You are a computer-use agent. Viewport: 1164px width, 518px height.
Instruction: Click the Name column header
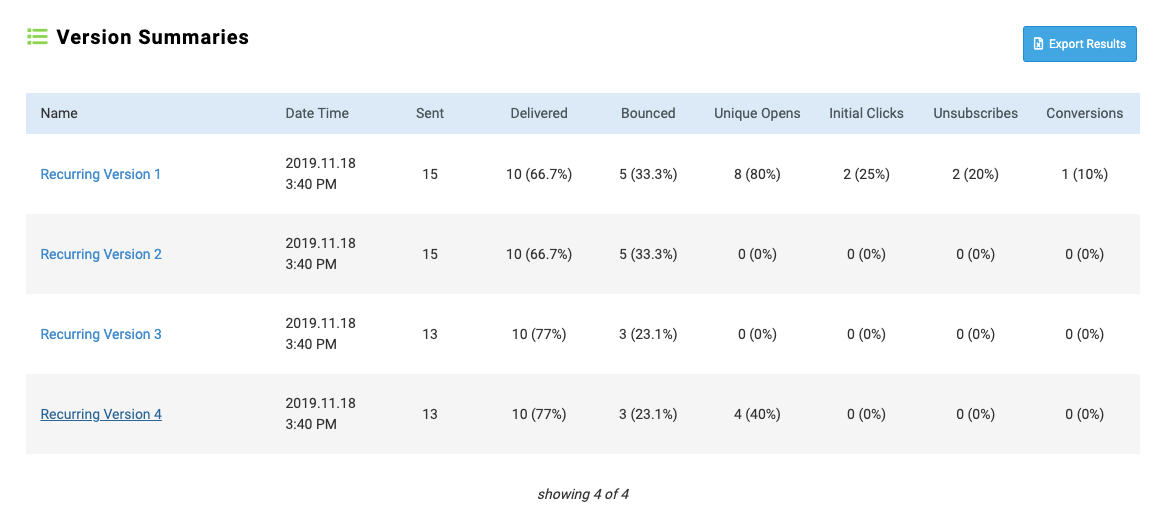click(59, 113)
